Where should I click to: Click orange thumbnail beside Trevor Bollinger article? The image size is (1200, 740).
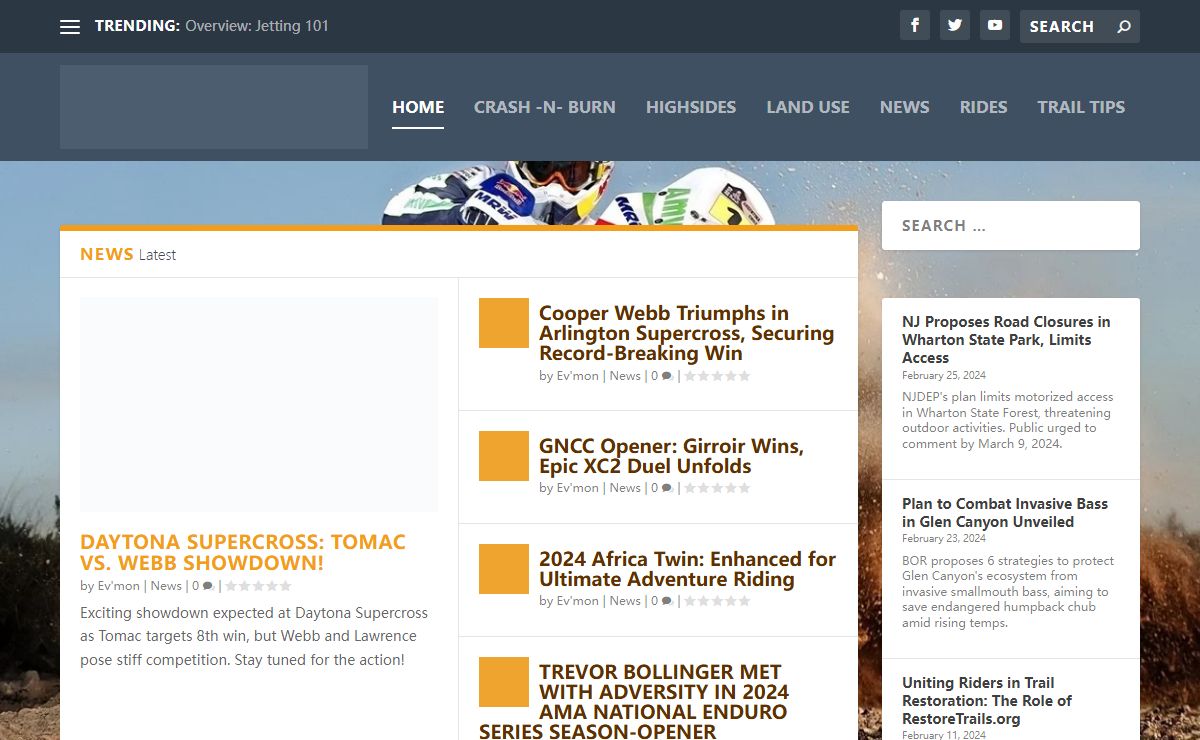tap(504, 682)
